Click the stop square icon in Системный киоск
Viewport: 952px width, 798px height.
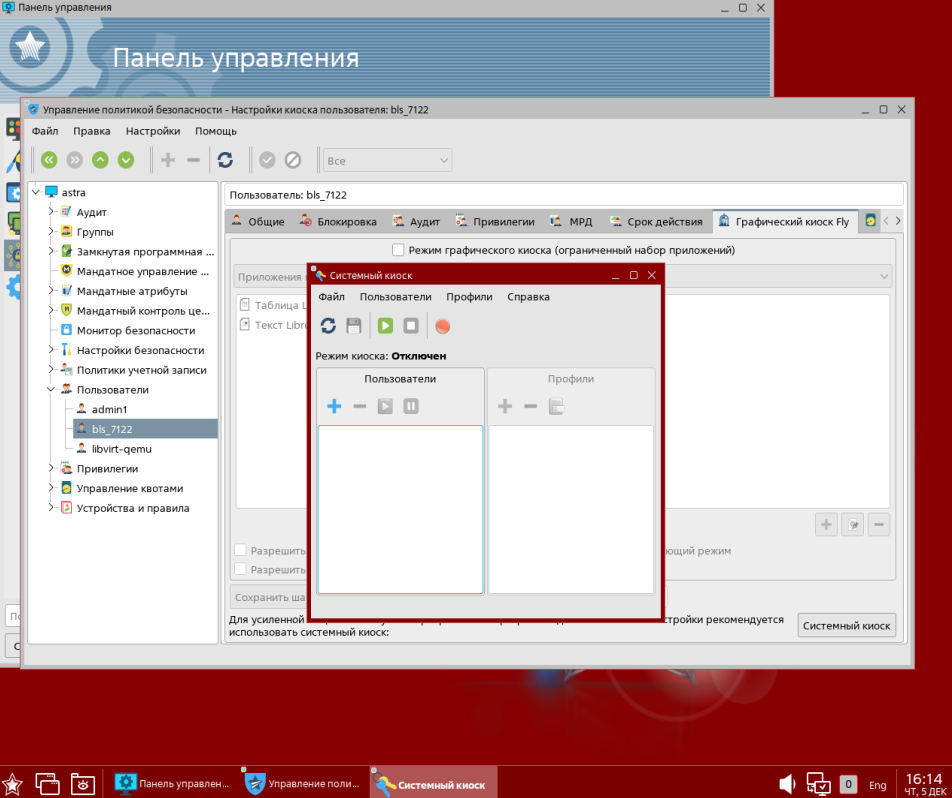[411, 326]
